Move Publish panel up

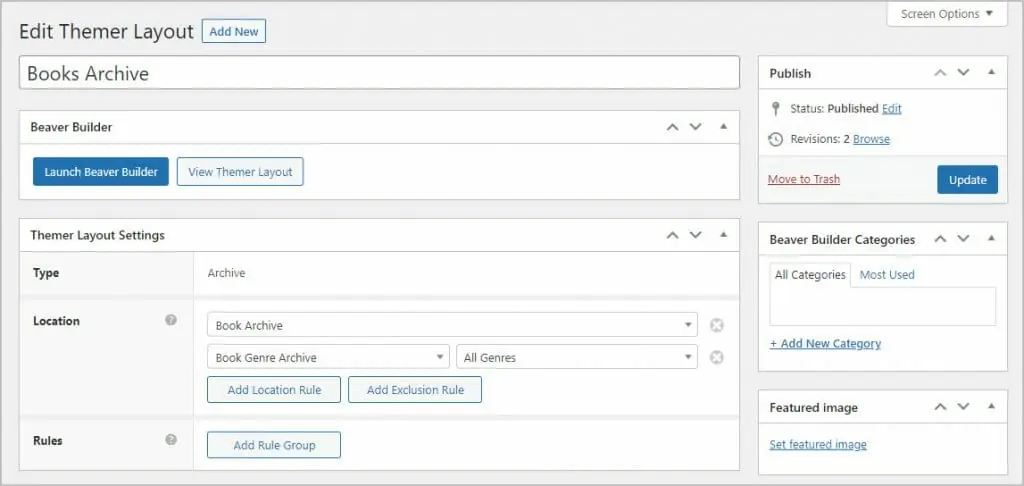[x=940, y=73]
